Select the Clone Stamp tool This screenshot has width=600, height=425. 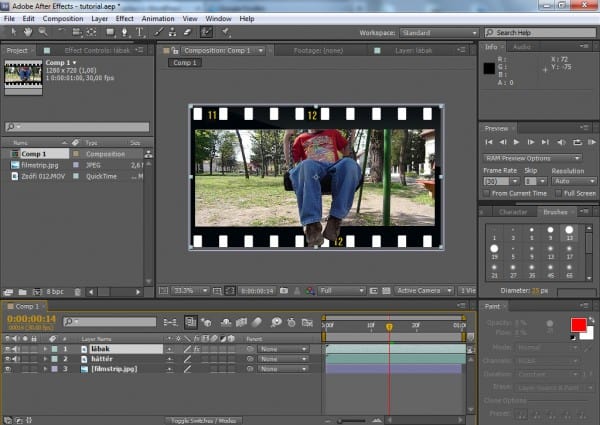tap(171, 32)
